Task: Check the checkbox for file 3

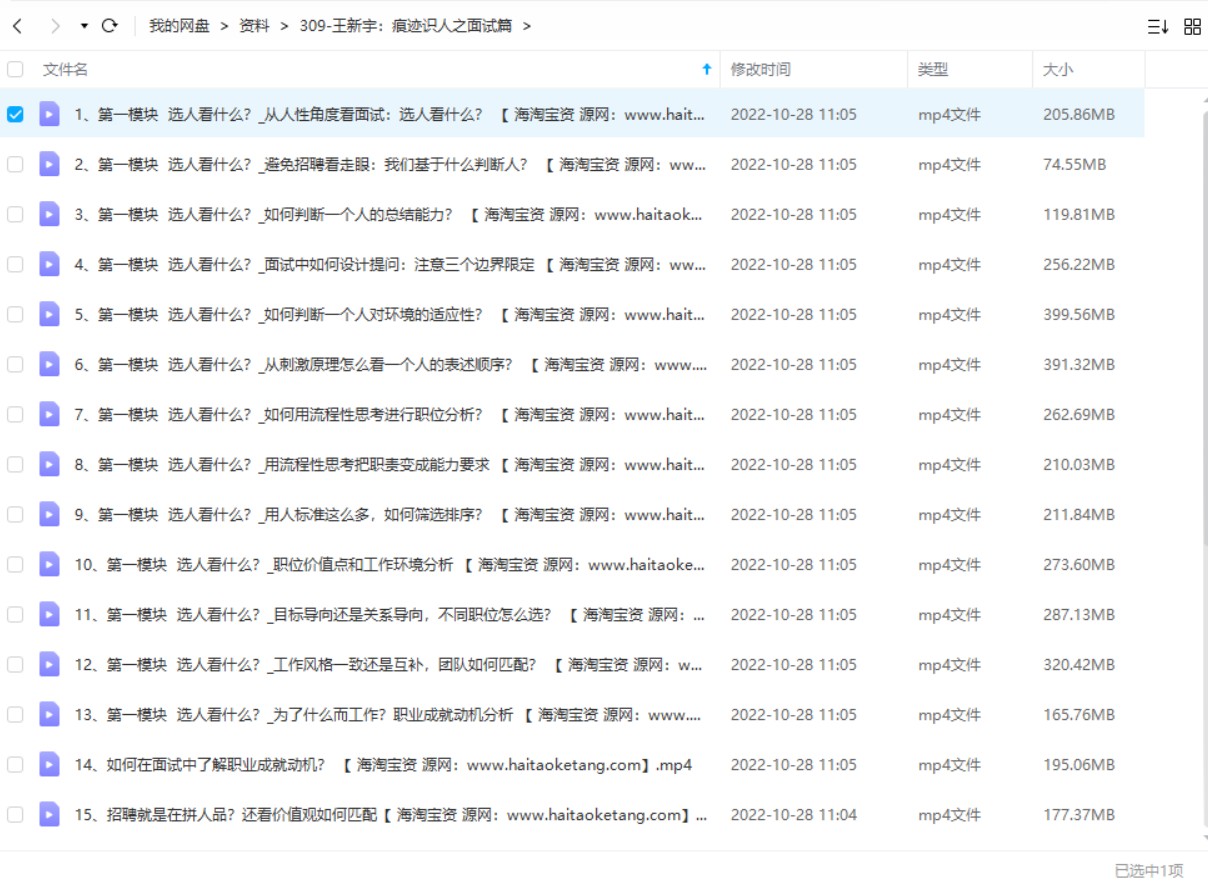Action: click(x=15, y=214)
